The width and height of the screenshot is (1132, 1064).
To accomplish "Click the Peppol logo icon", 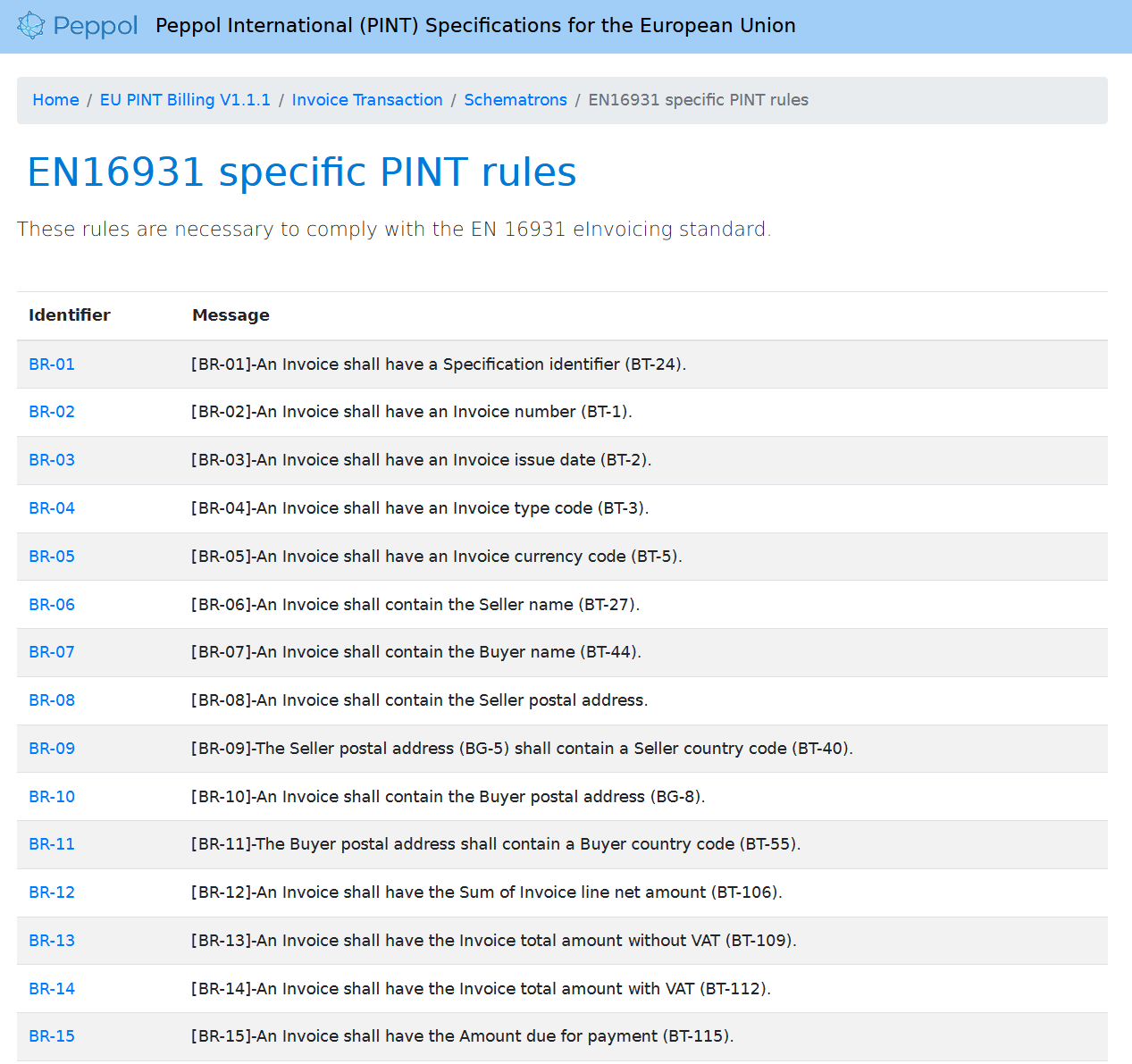I will click(78, 25).
